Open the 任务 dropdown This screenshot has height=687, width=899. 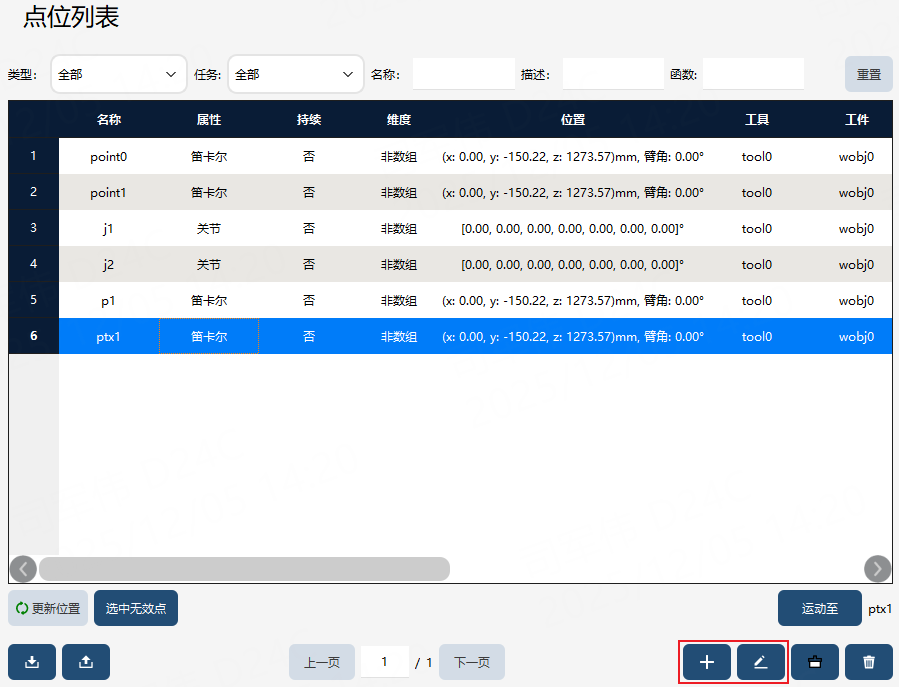point(296,74)
